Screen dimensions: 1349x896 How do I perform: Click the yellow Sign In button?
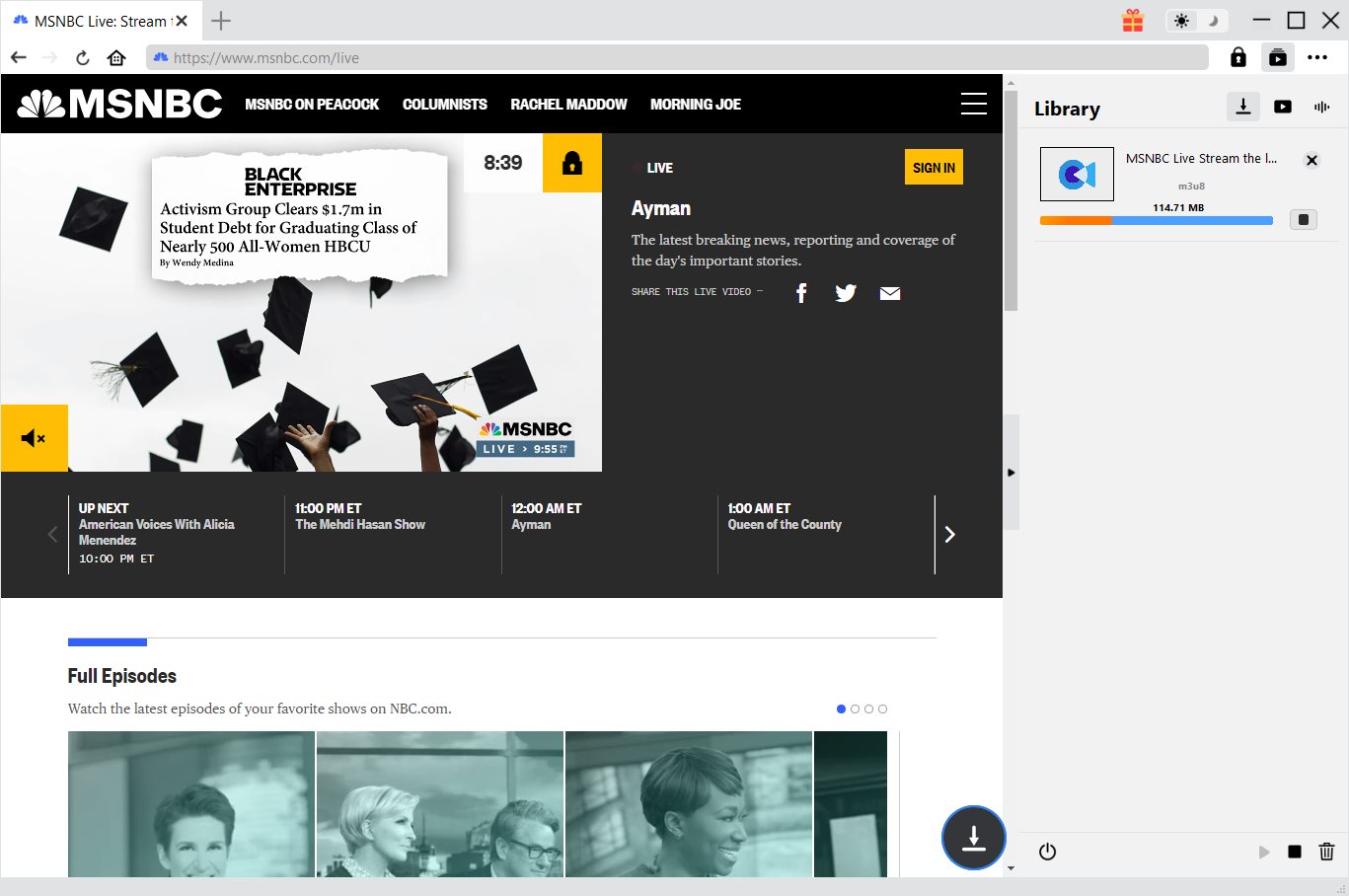pyautogui.click(x=934, y=168)
